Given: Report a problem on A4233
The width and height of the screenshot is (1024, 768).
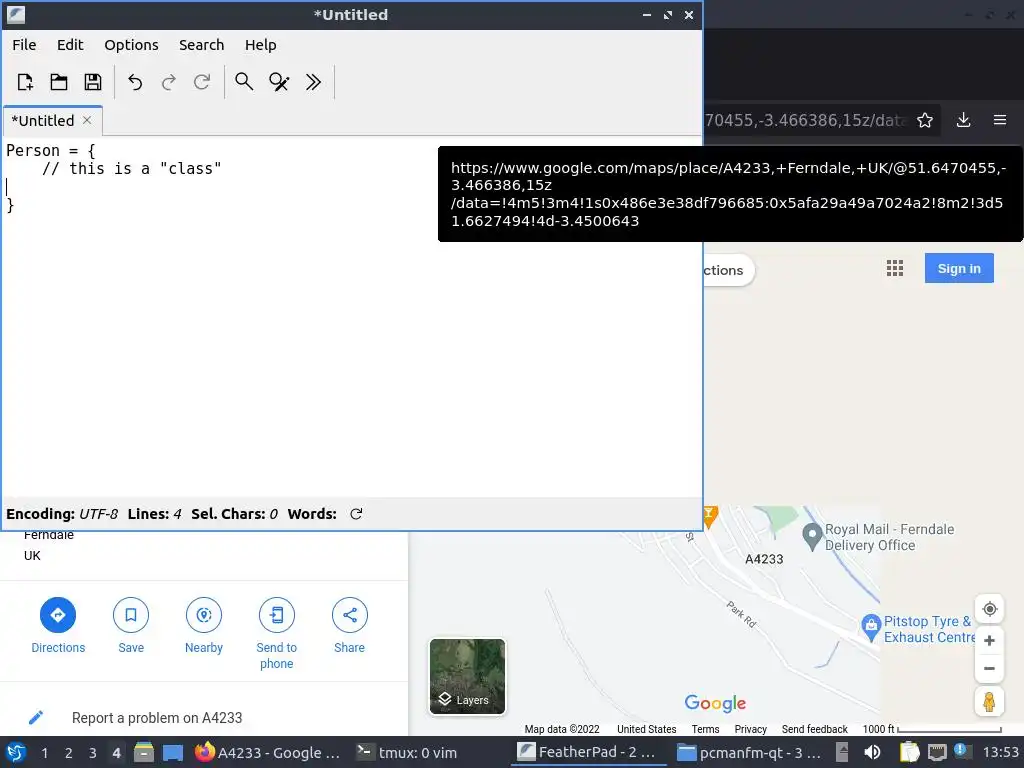Looking at the screenshot, I should 157,718.
